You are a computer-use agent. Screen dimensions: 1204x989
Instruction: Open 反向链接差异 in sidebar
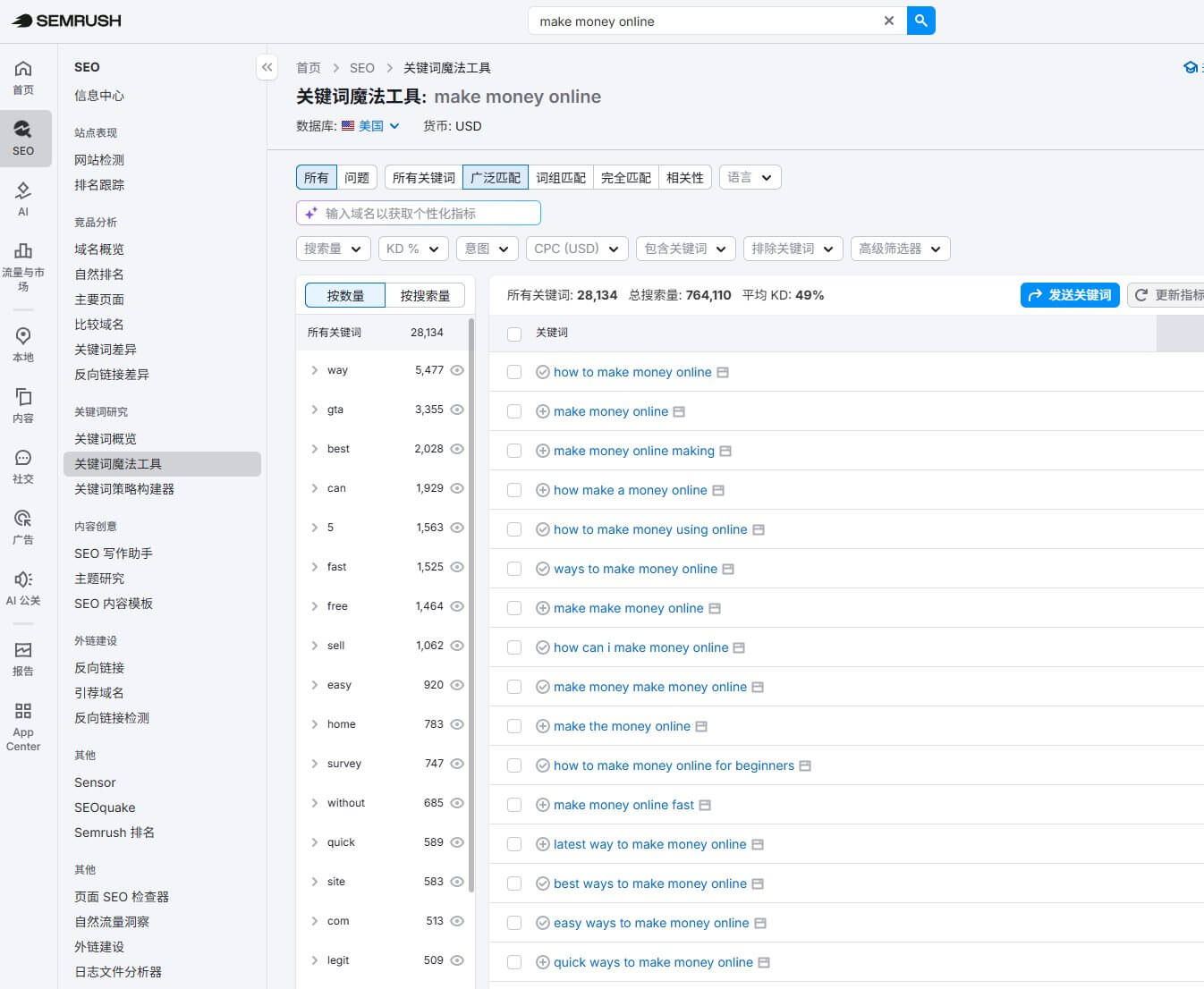click(112, 375)
